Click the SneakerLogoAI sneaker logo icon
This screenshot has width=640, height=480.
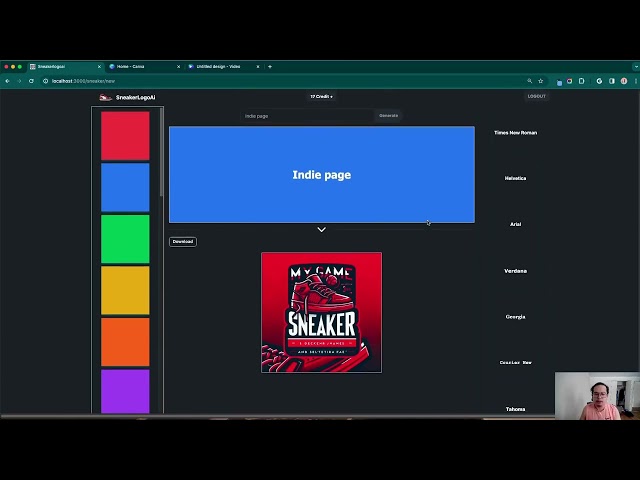pos(105,97)
